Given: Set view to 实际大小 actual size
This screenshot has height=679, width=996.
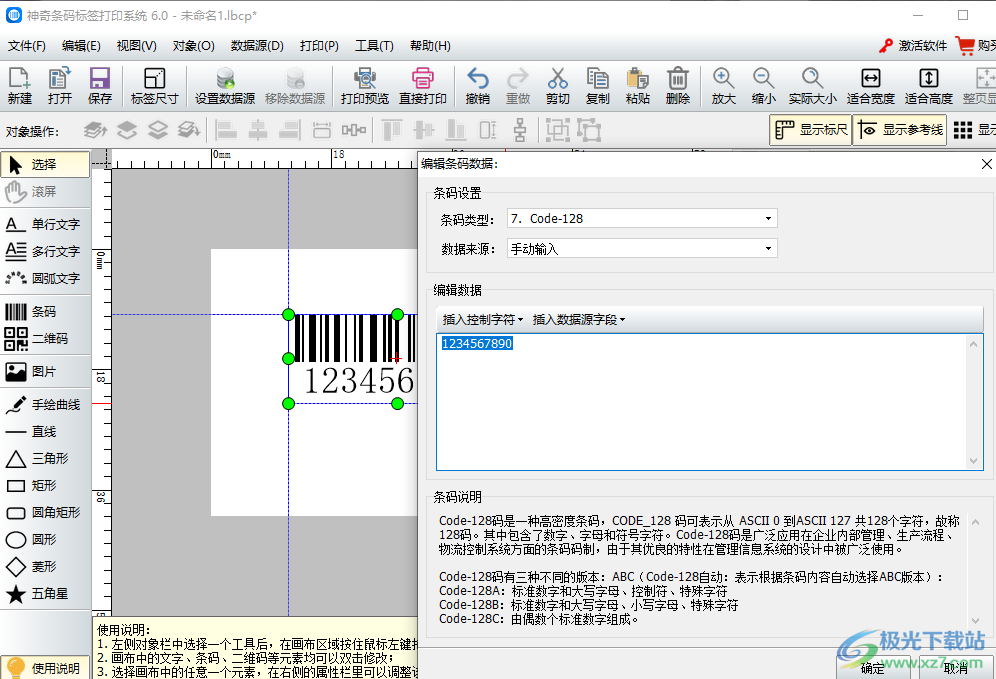Looking at the screenshot, I should (x=812, y=86).
